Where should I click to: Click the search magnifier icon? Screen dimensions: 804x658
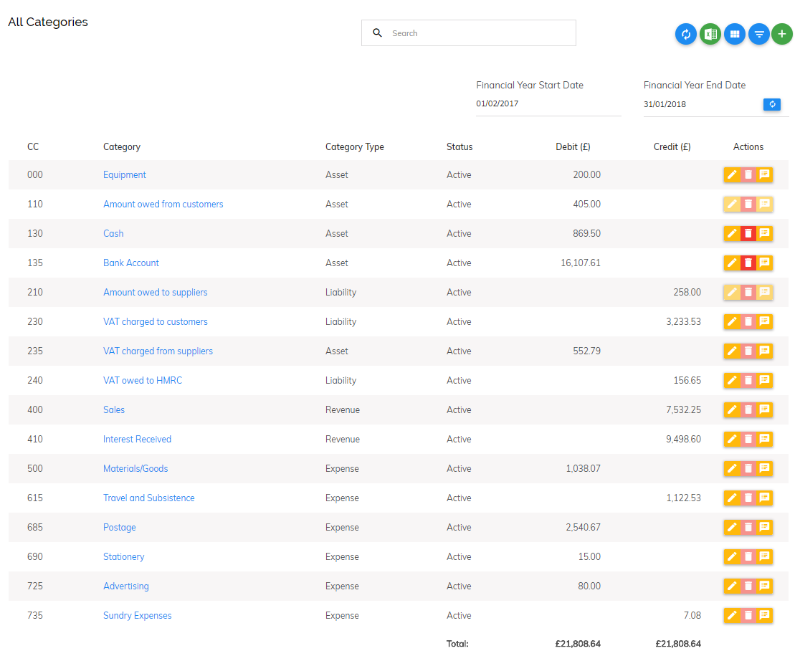point(377,33)
